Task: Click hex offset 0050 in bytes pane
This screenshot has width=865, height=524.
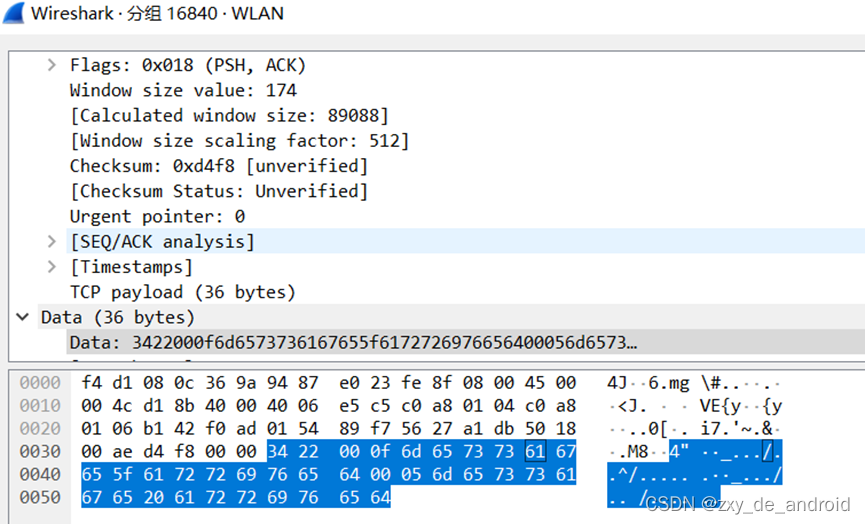Action: tap(40, 498)
